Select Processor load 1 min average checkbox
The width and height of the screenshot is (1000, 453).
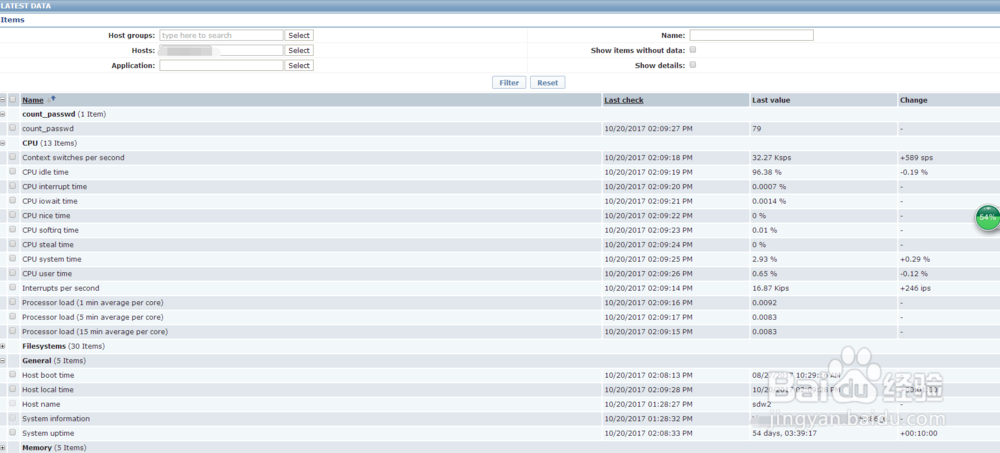click(13, 302)
